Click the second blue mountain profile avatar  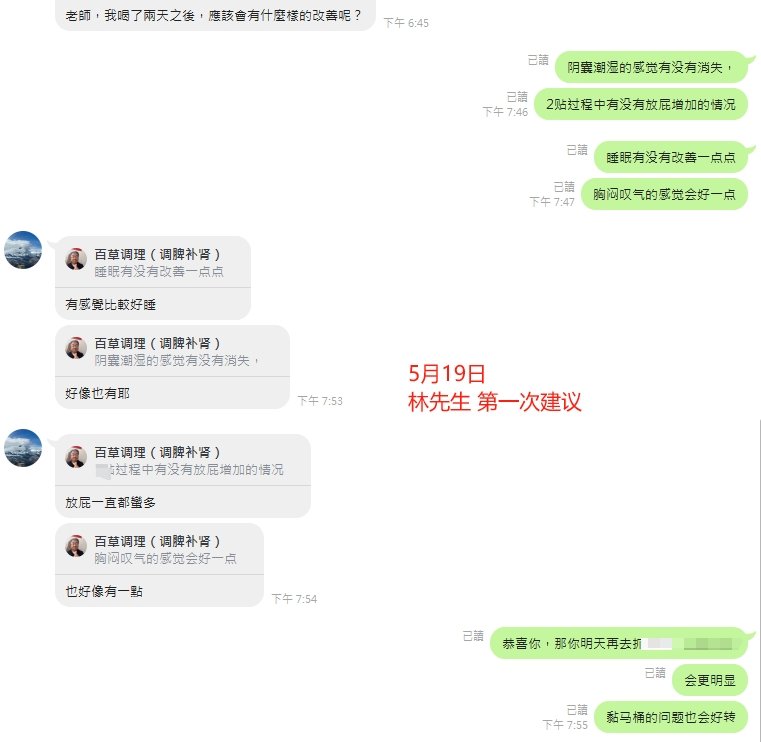[x=23, y=448]
